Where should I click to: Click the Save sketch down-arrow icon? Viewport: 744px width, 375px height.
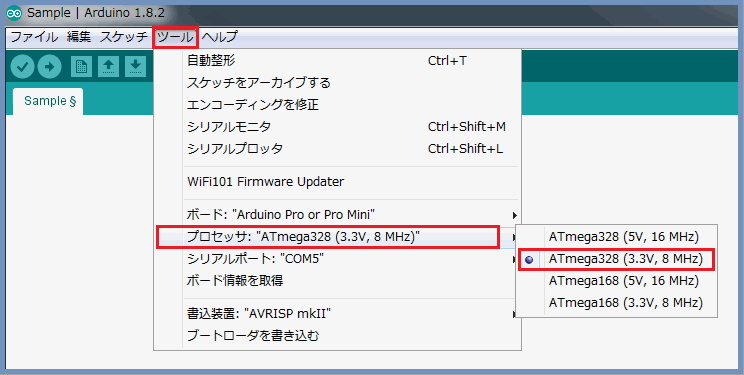coord(135,67)
